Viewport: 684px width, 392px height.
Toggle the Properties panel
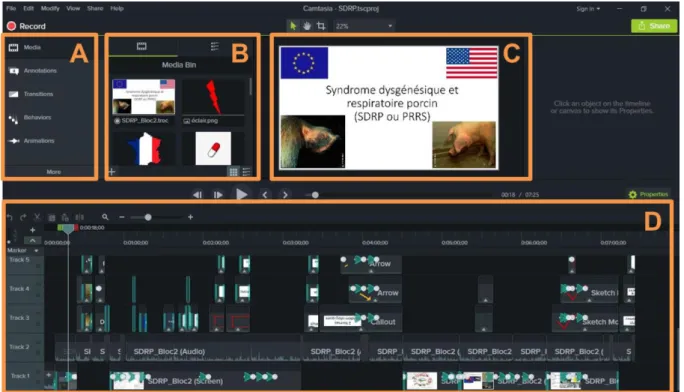[648, 194]
